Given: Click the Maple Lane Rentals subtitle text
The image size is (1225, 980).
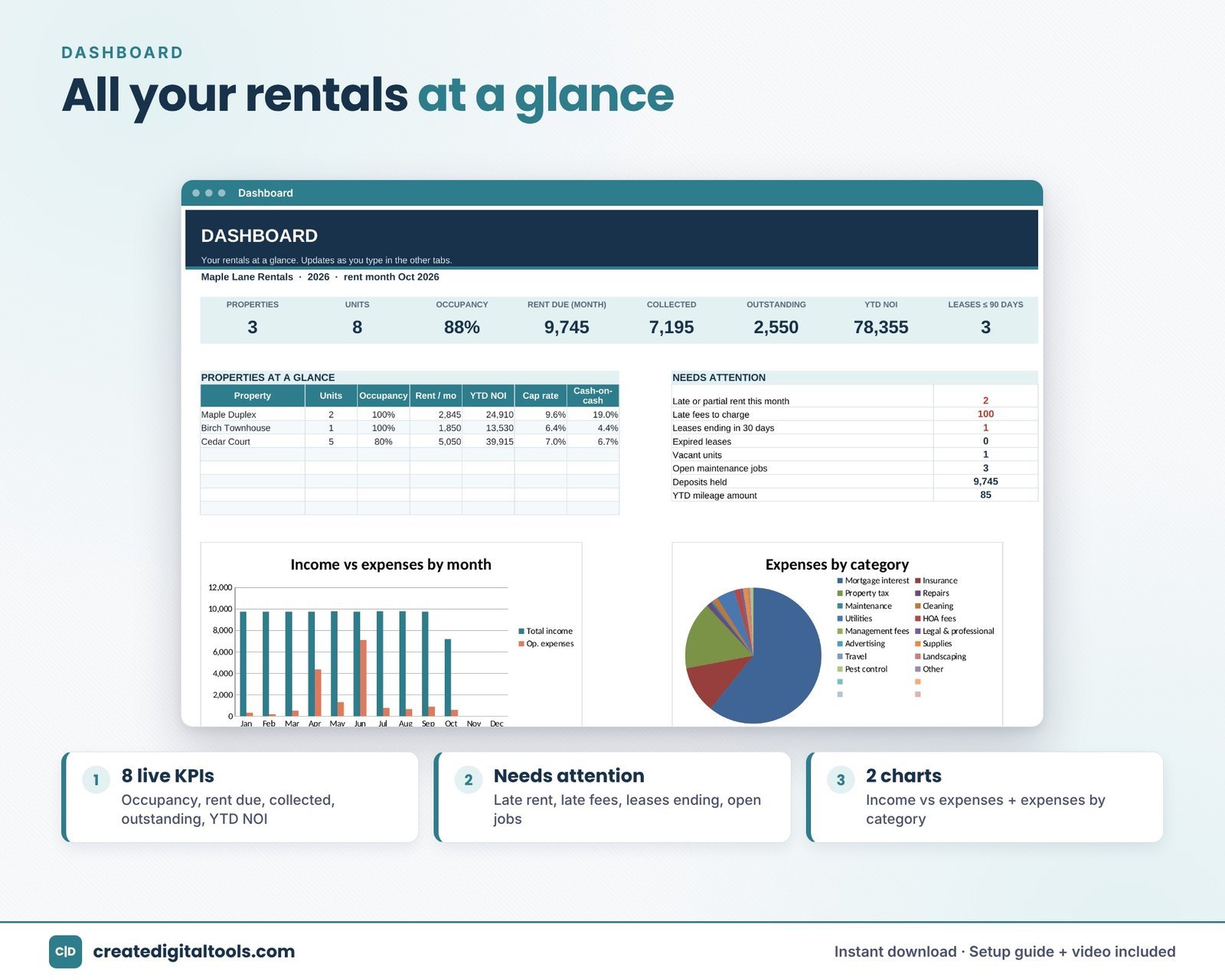Looking at the screenshot, I should 320,277.
